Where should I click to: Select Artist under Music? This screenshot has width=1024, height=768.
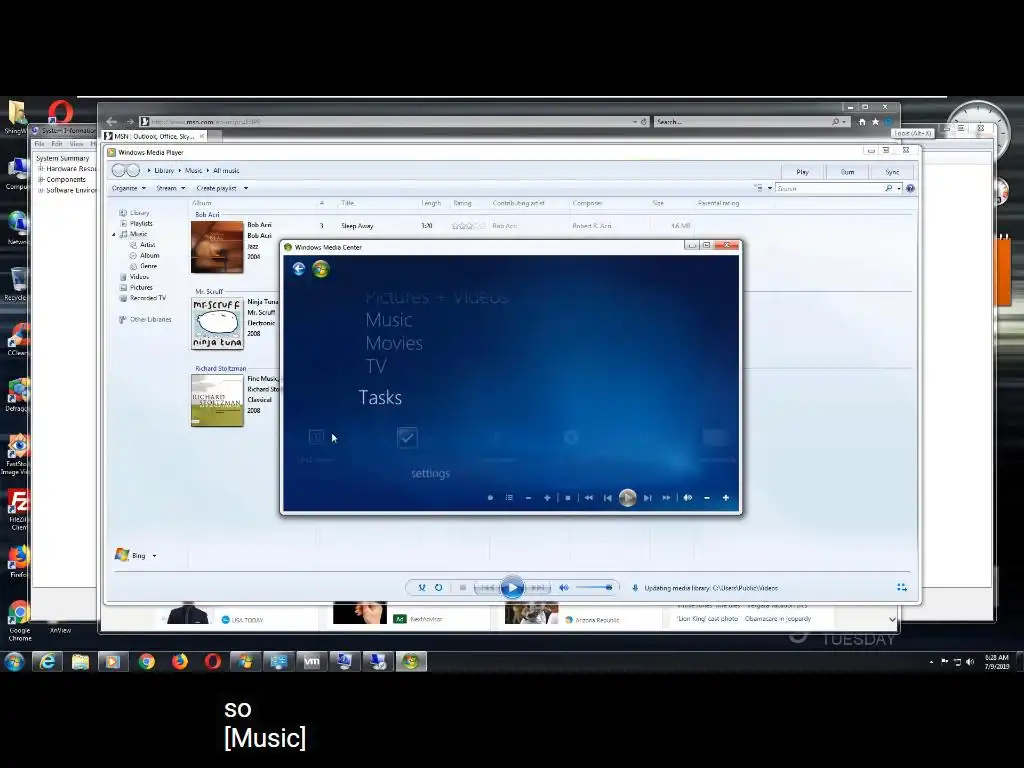[x=148, y=245]
